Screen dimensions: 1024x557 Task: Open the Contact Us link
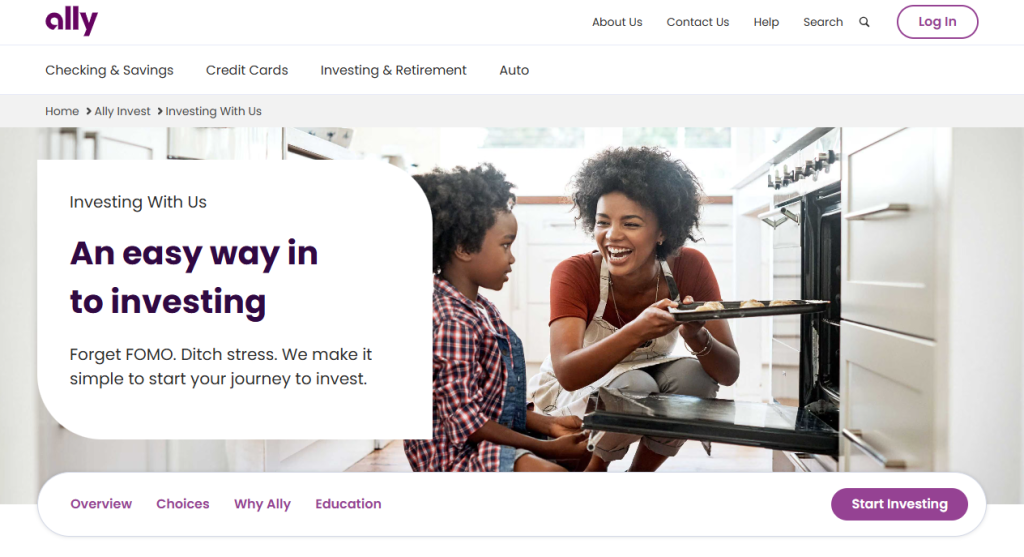[697, 22]
